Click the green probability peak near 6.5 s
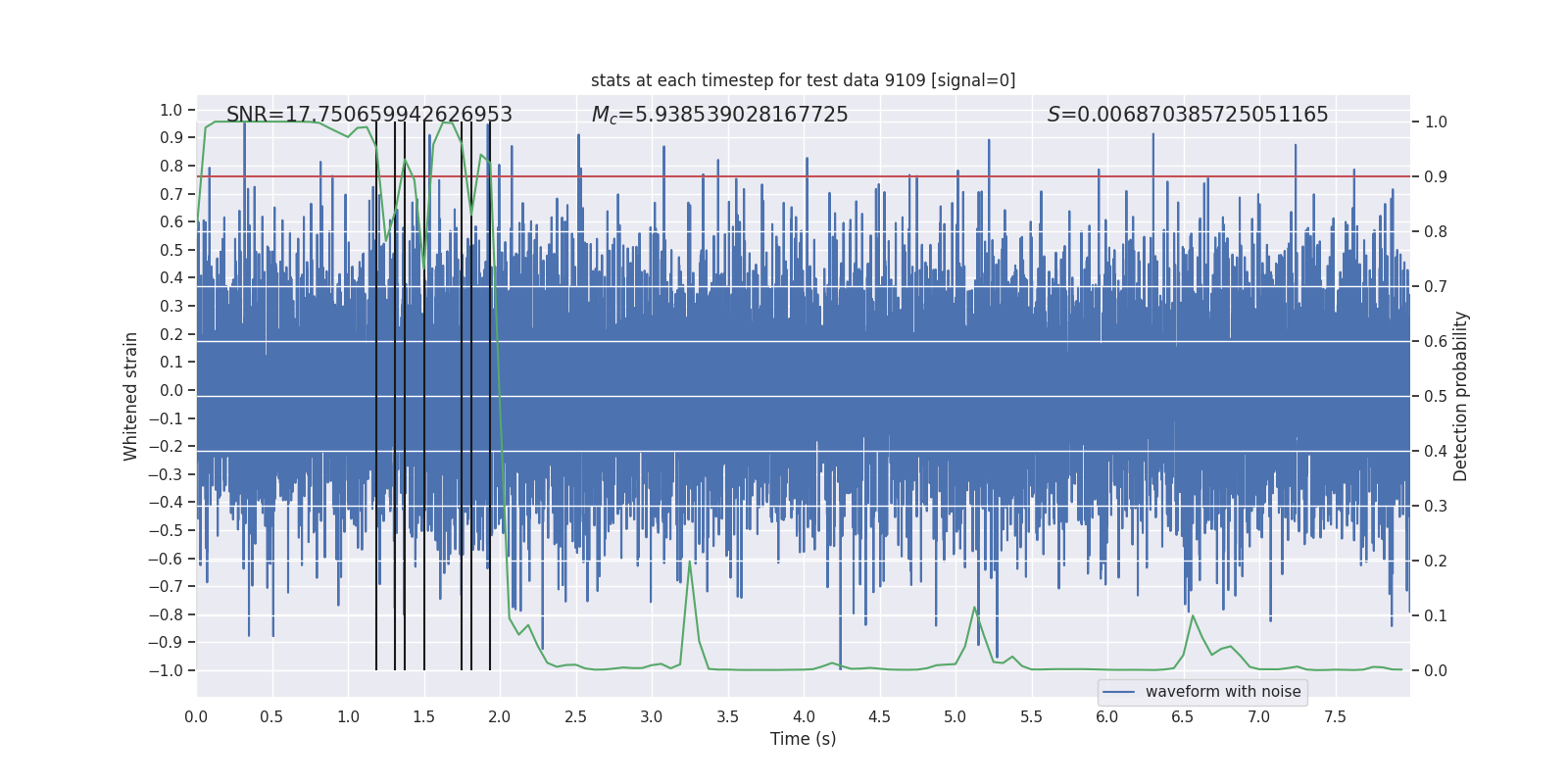This screenshot has width=1568, height=784. (1193, 615)
